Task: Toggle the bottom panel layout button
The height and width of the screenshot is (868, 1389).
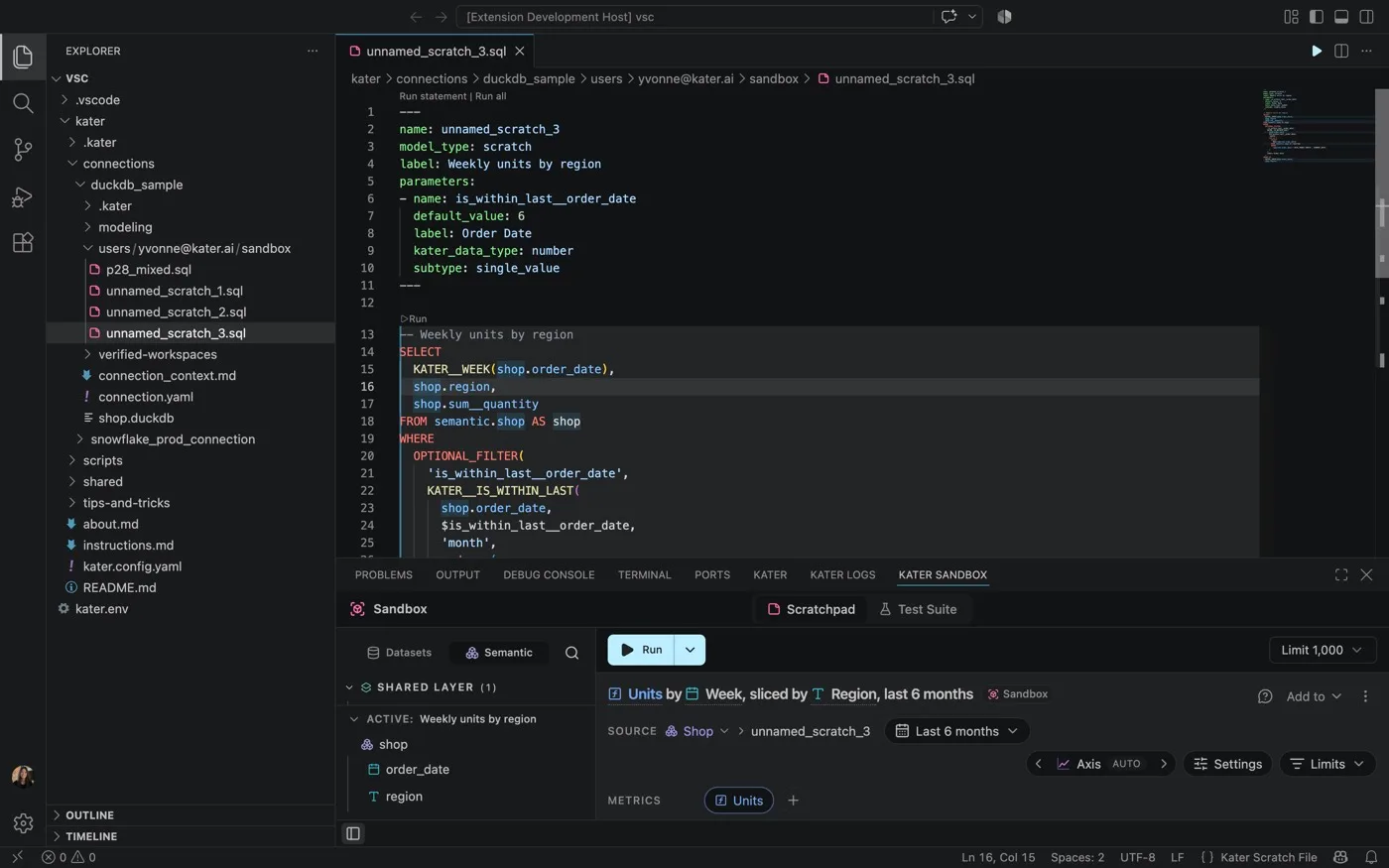Action: pyautogui.click(x=1341, y=16)
